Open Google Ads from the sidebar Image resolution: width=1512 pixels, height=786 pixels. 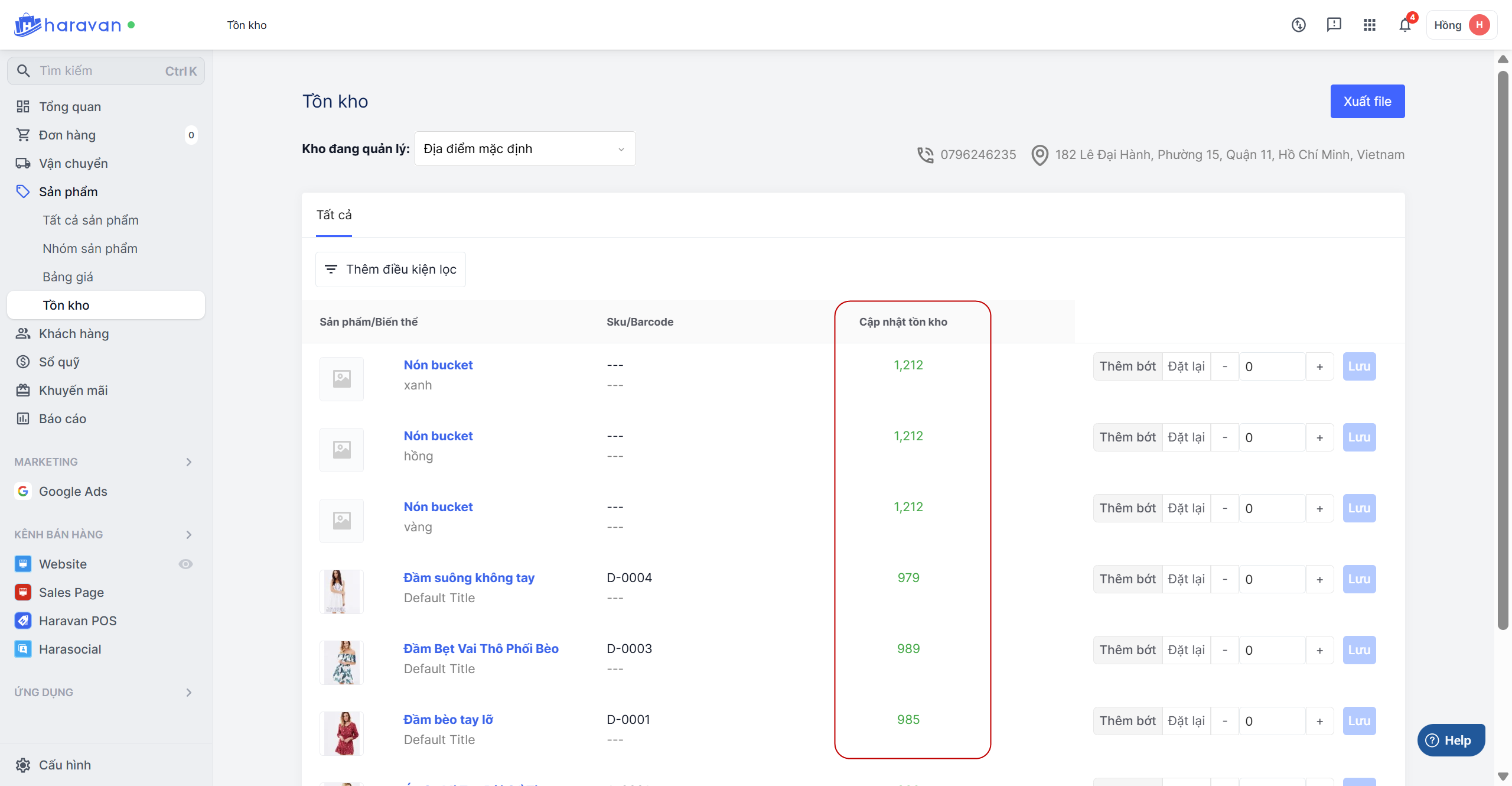[73, 491]
